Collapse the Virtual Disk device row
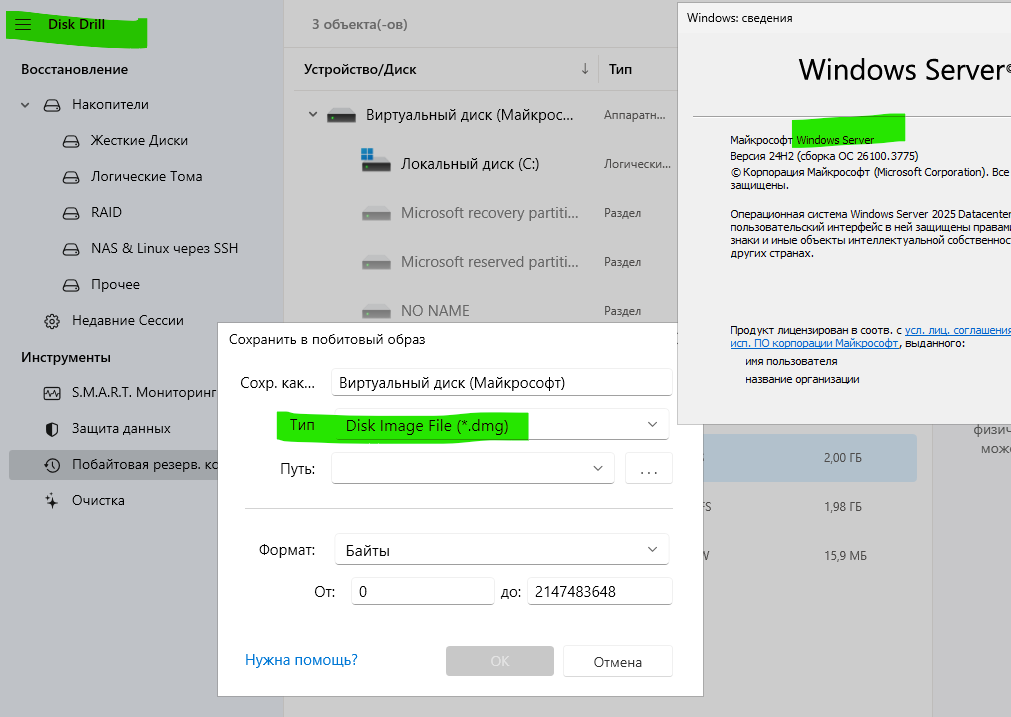This screenshot has height=717, width=1011. pyautogui.click(x=313, y=115)
